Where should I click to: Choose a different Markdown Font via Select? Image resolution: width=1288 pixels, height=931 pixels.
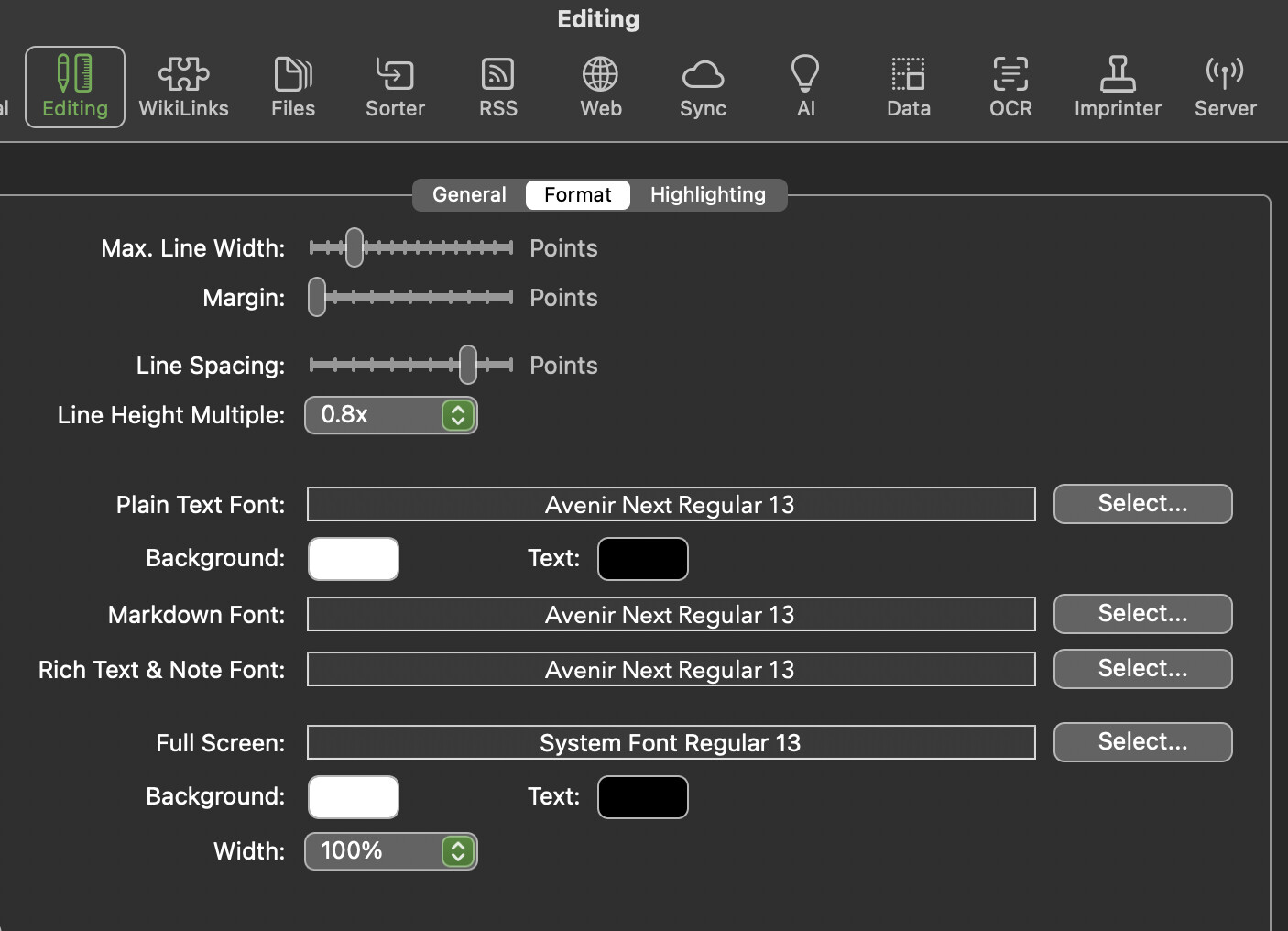(1142, 614)
